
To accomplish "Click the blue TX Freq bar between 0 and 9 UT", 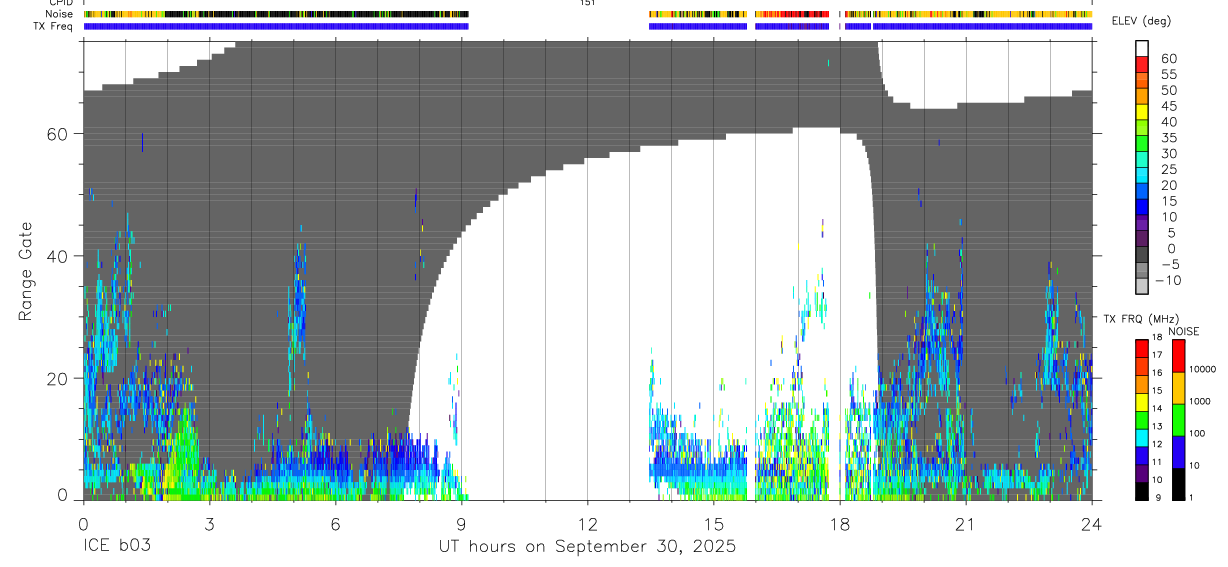I will click(276, 26).
